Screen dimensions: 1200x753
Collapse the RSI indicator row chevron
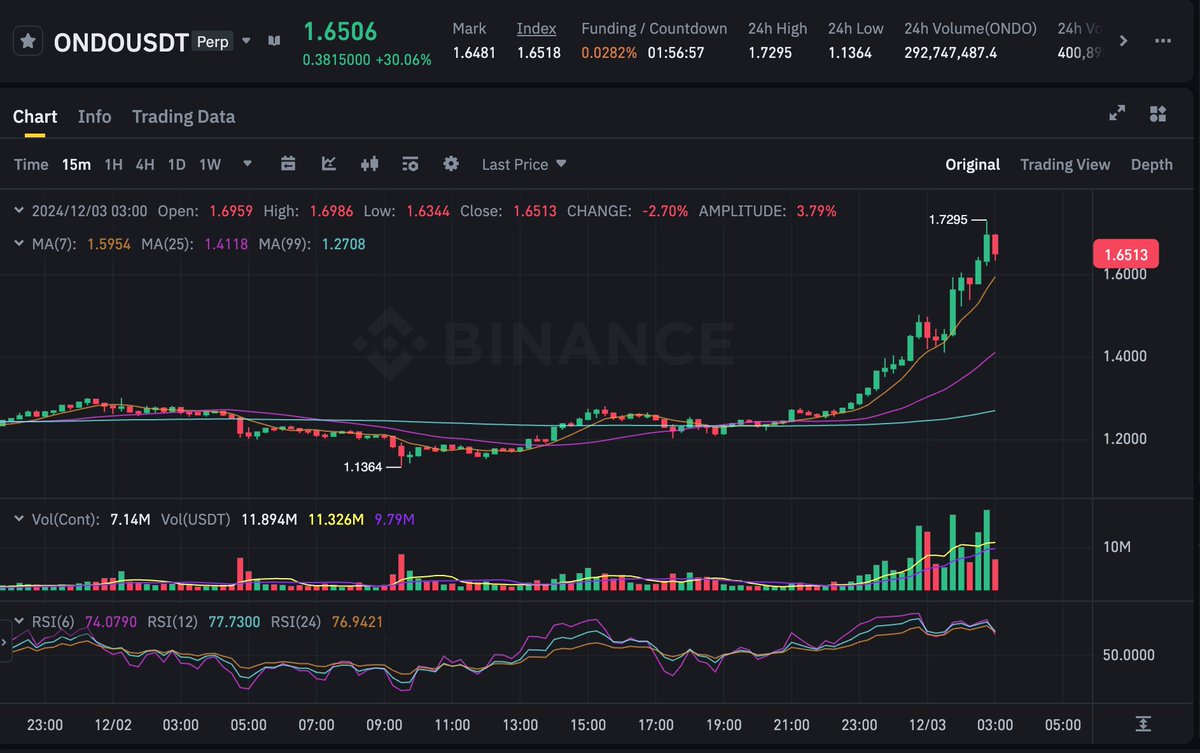click(18, 621)
